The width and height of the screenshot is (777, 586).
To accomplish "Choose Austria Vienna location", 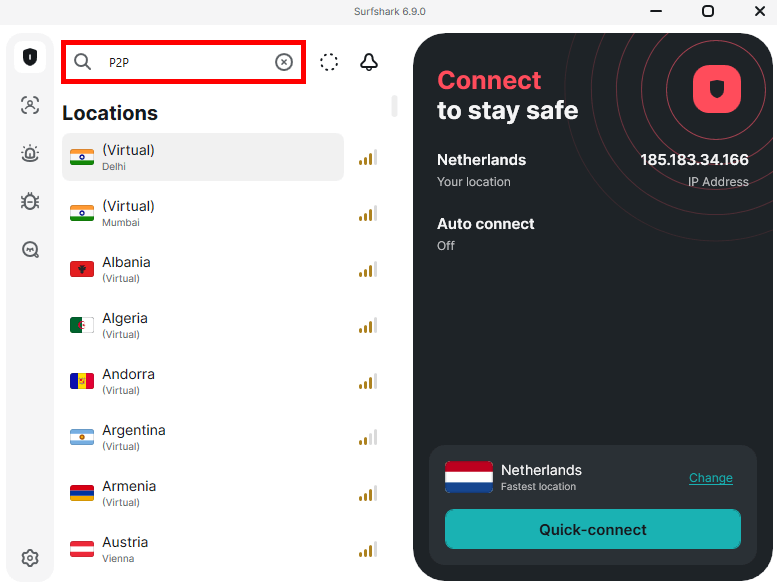I will pos(203,549).
